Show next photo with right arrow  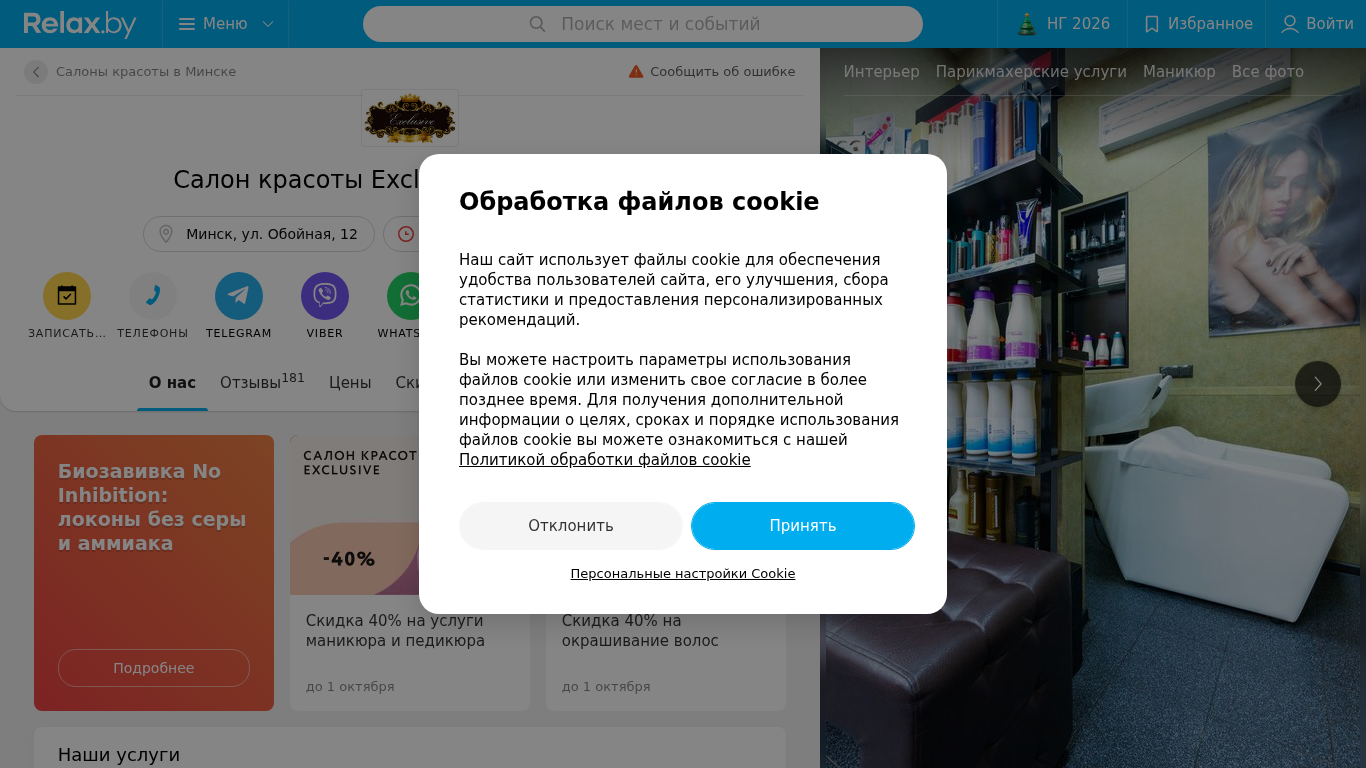1318,384
